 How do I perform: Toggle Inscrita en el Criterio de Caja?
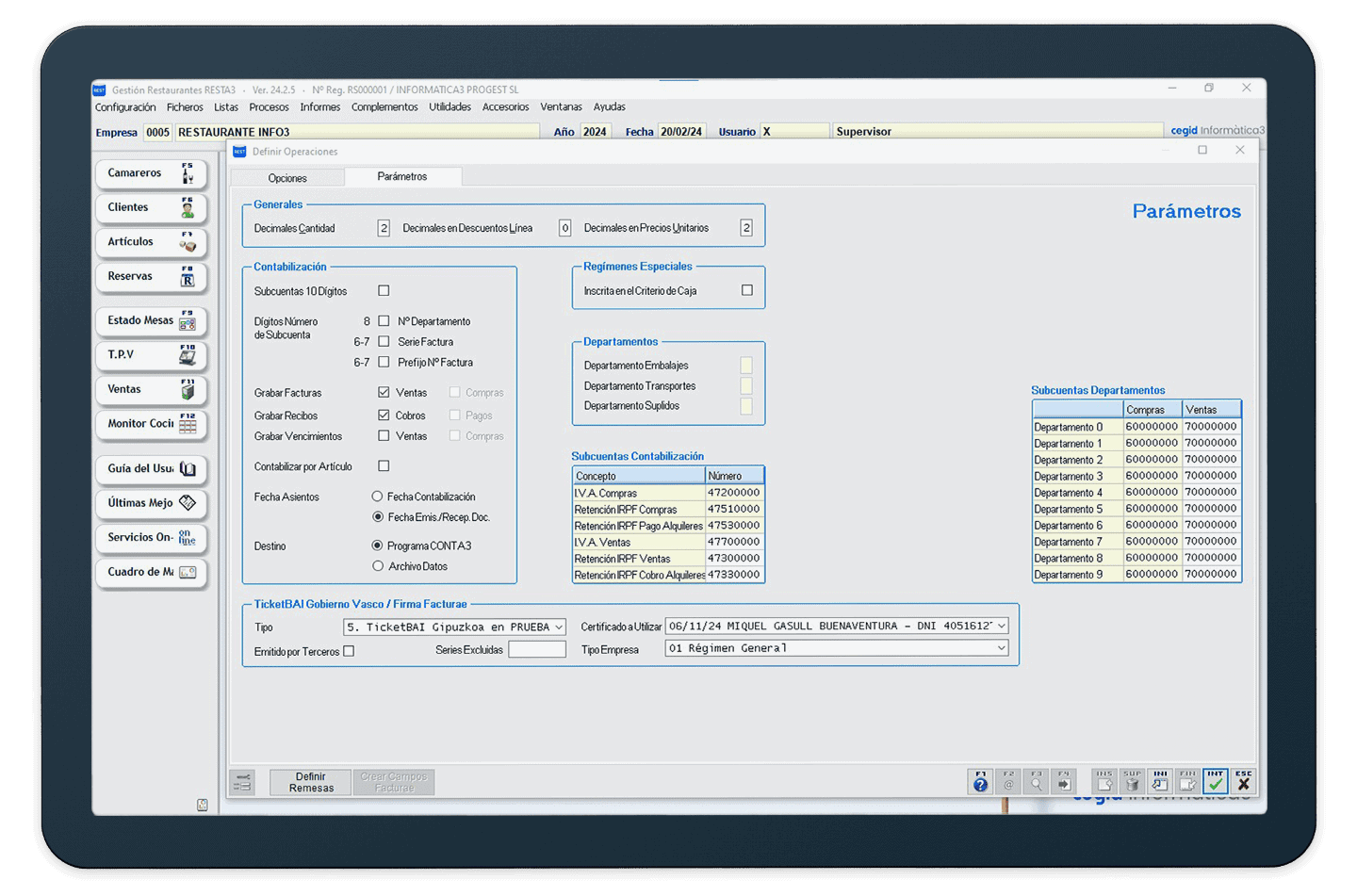coord(747,290)
